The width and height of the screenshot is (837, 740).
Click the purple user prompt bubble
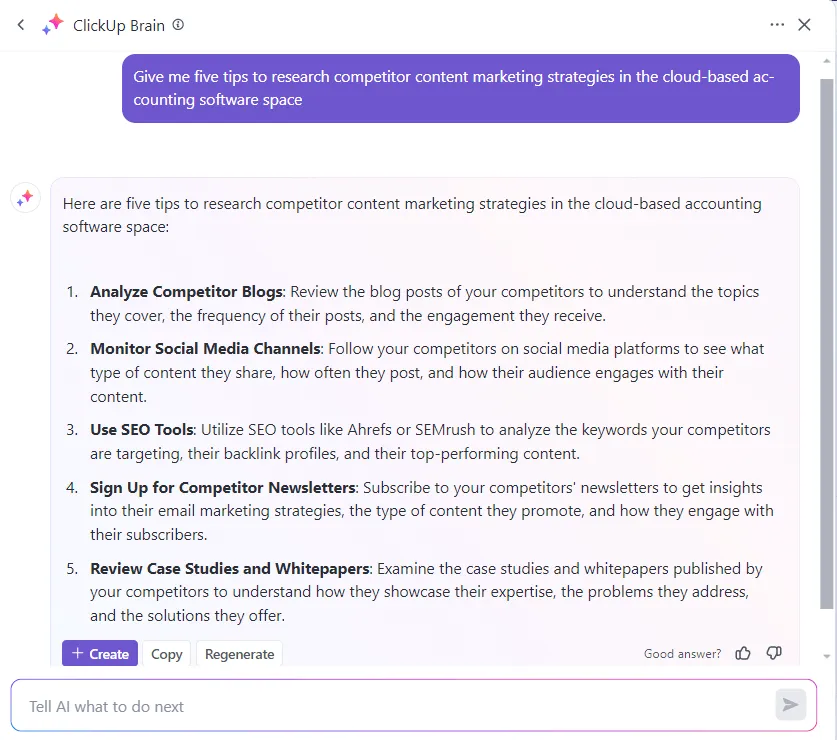point(461,88)
